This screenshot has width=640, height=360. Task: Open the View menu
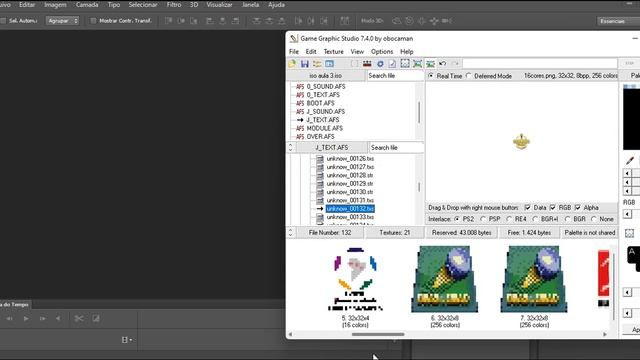tap(357, 52)
